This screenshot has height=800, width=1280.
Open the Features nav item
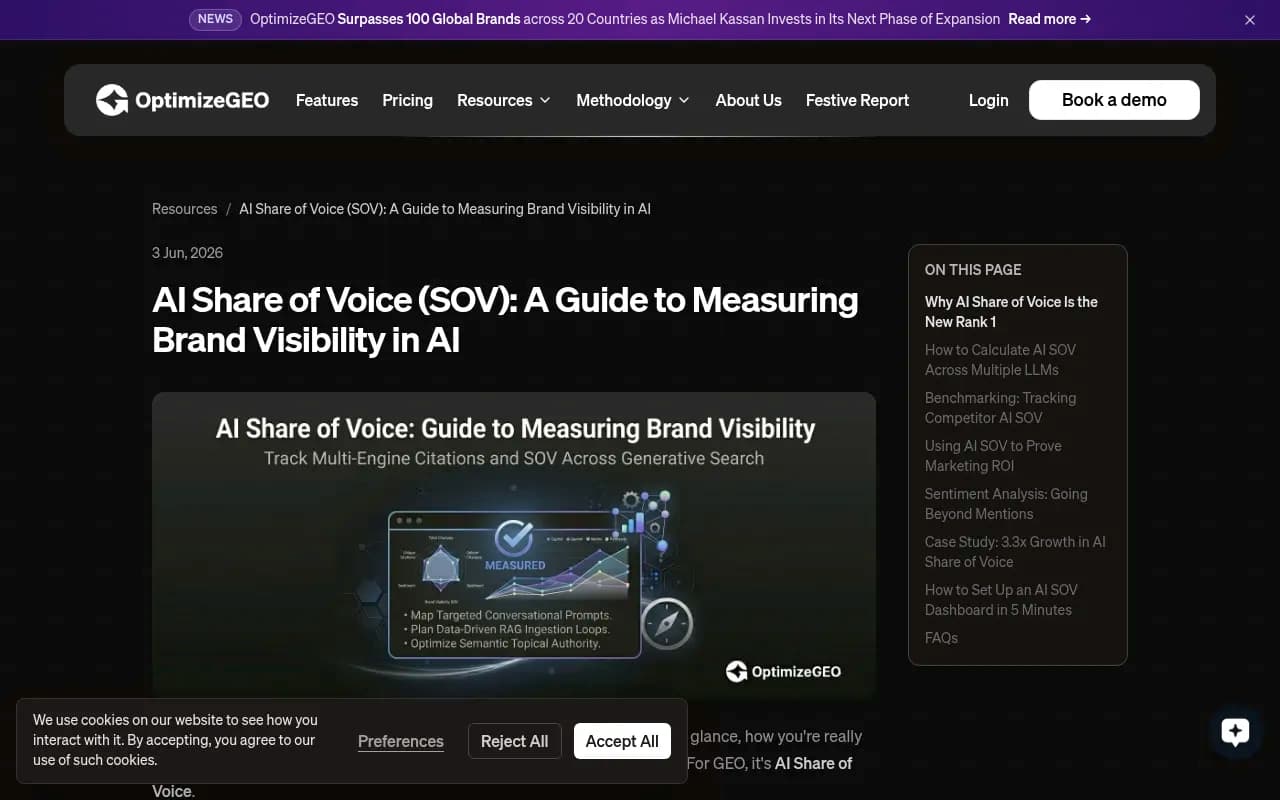coord(327,100)
